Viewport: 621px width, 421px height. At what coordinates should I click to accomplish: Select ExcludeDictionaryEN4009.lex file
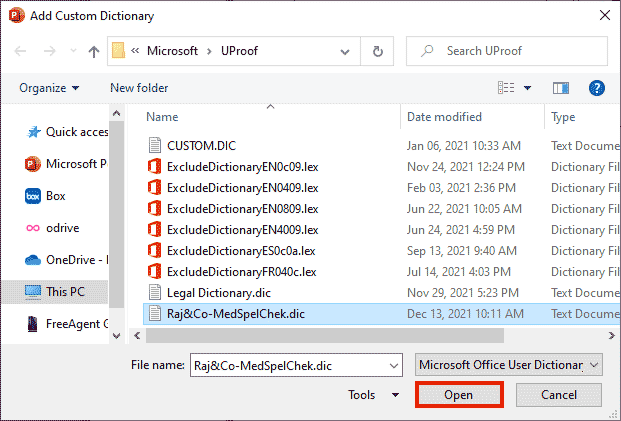click(242, 230)
